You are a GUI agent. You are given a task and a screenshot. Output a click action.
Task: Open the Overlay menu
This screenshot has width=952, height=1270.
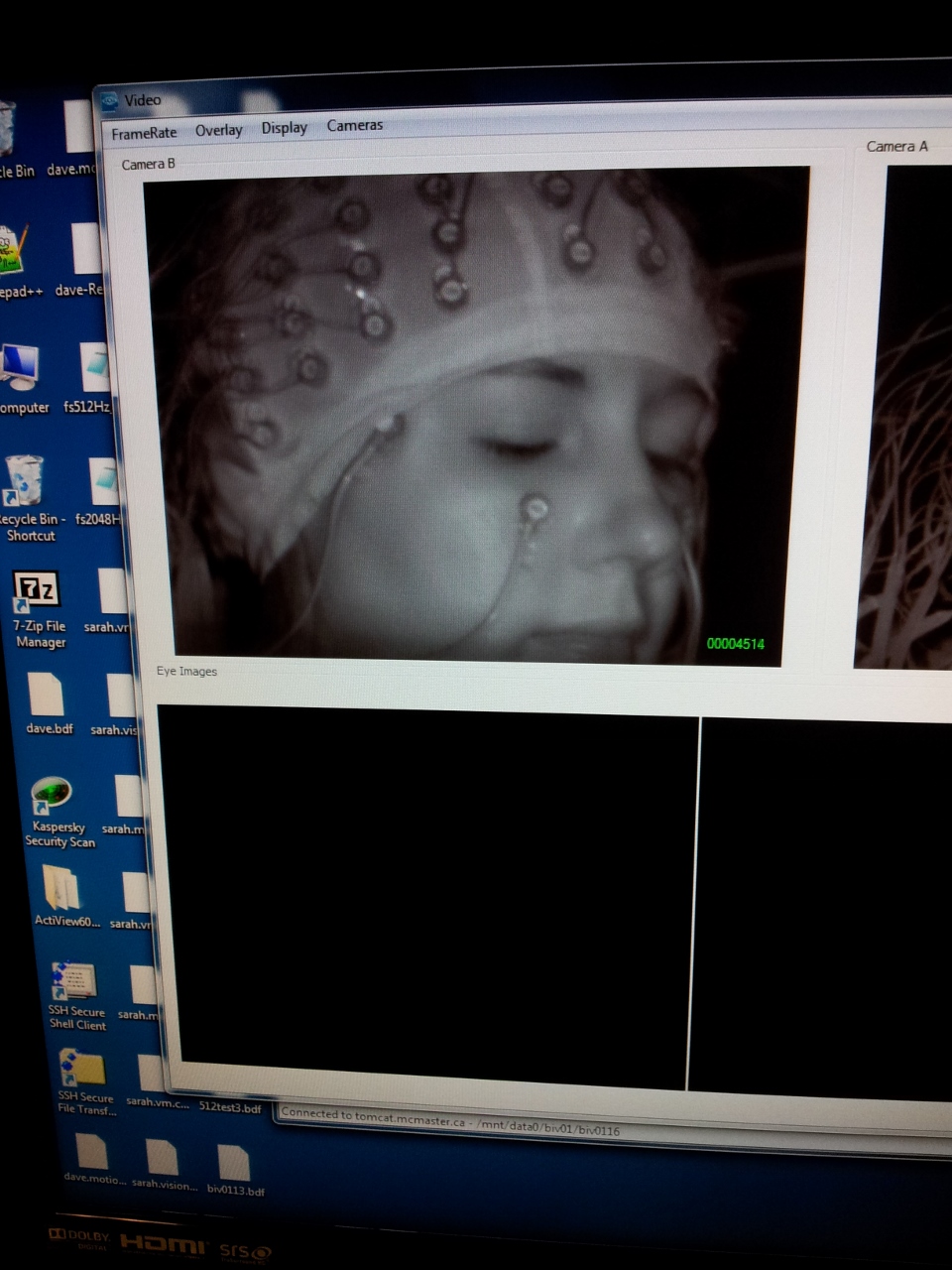[218, 130]
